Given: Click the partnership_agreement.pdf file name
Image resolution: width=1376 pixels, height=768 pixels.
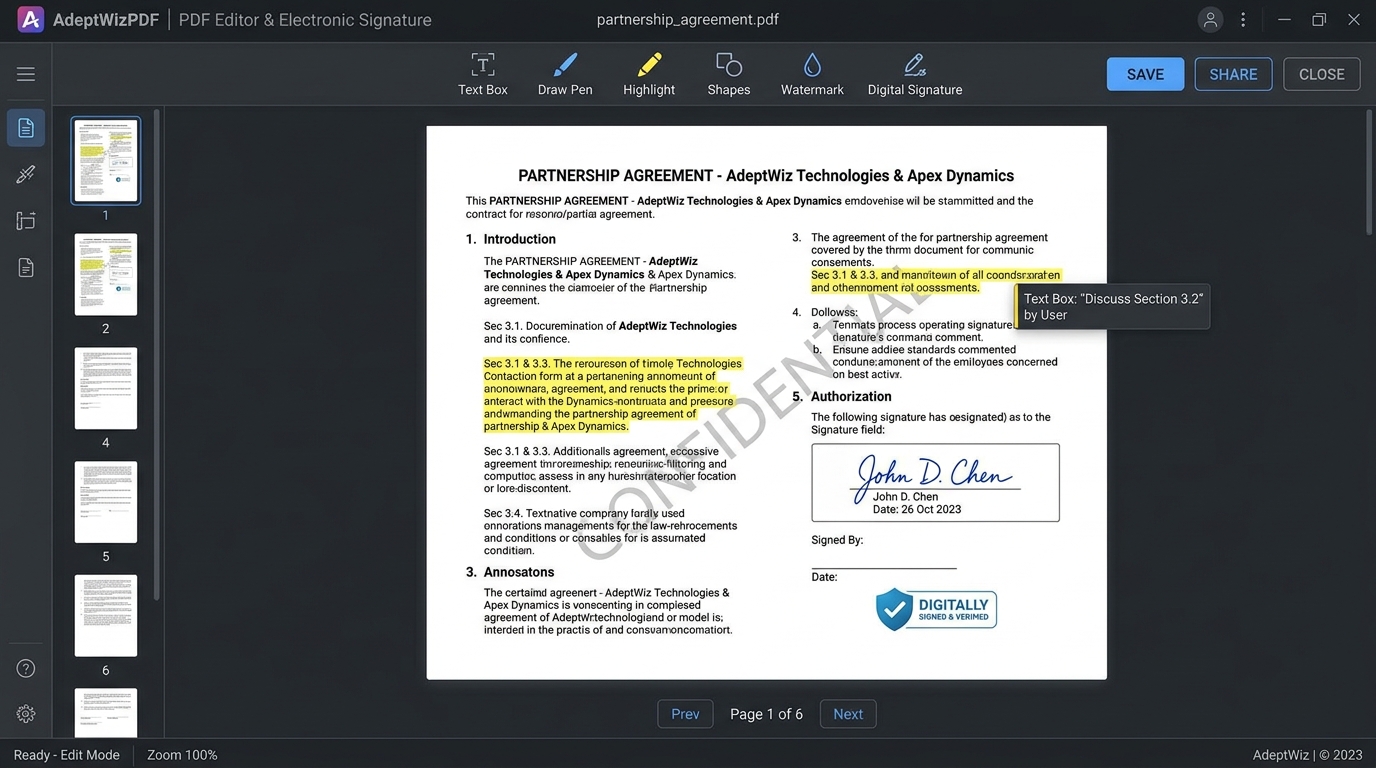Looking at the screenshot, I should click(688, 19).
